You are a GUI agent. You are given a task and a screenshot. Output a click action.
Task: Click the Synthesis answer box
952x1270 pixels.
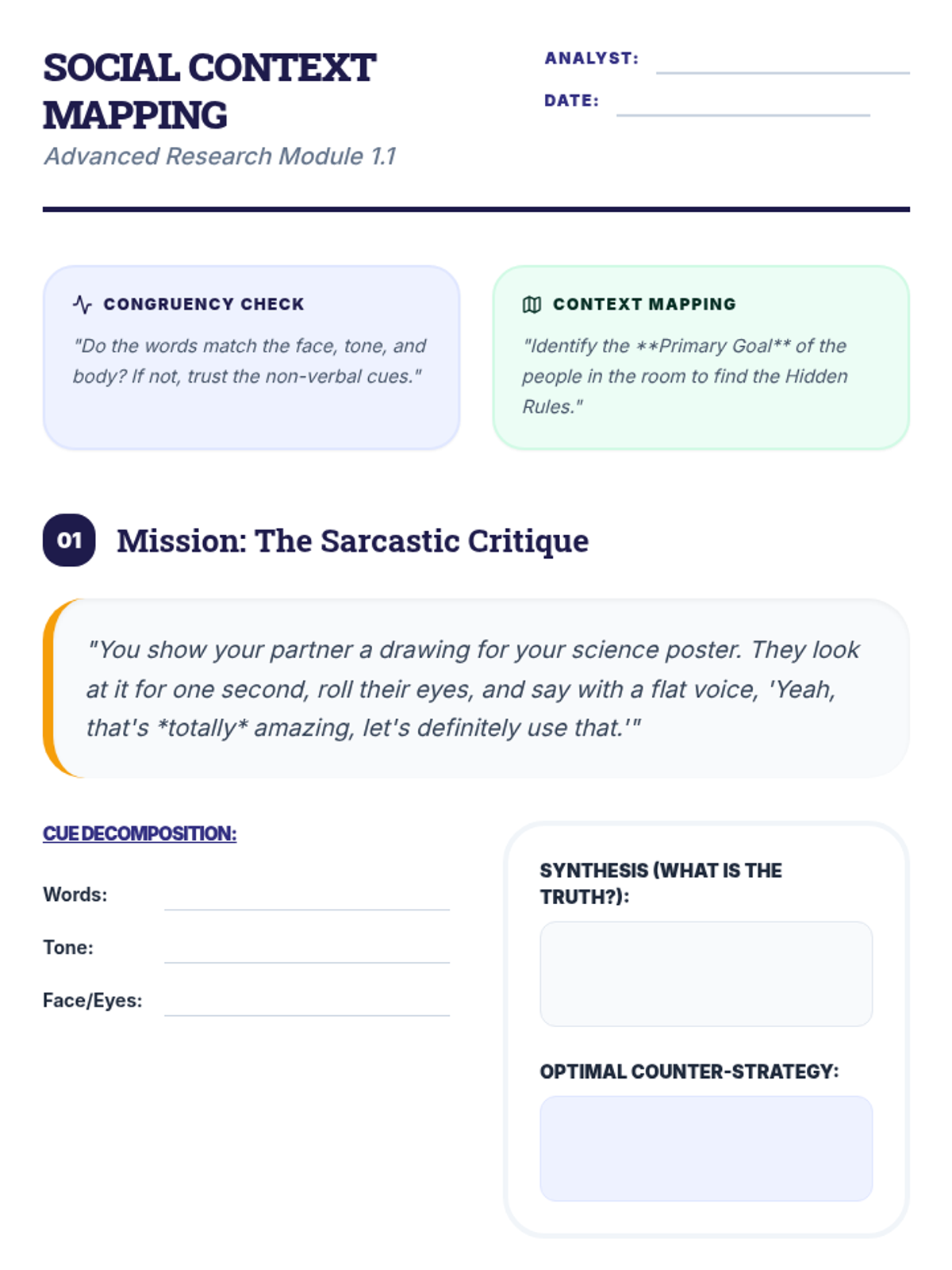click(706, 974)
